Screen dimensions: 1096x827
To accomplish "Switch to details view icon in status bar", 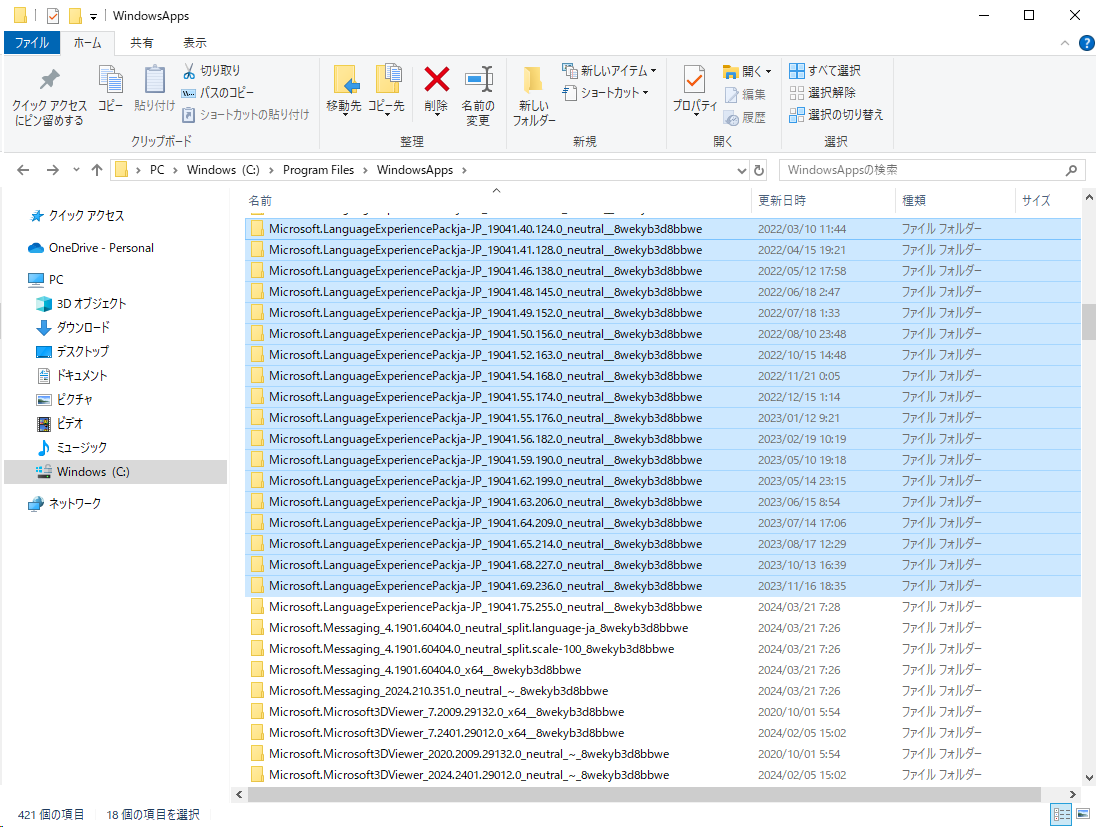I will pos(1062,814).
